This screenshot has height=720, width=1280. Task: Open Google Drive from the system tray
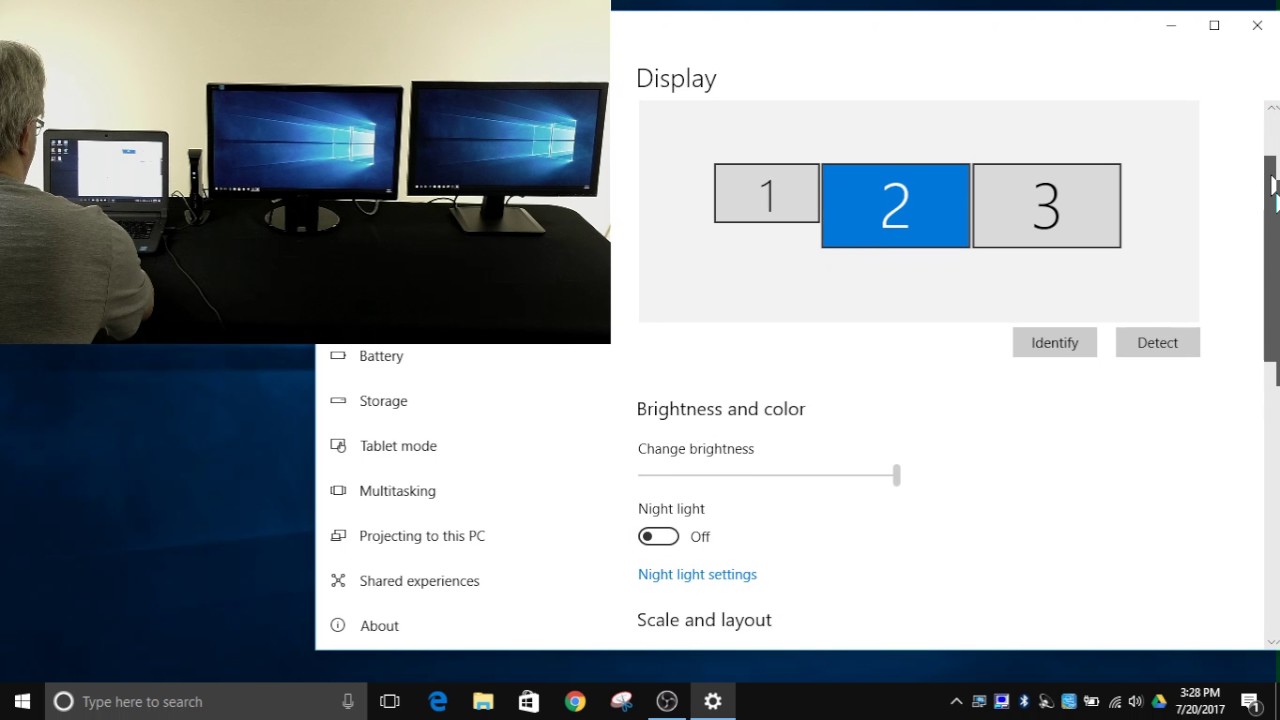click(x=1158, y=701)
